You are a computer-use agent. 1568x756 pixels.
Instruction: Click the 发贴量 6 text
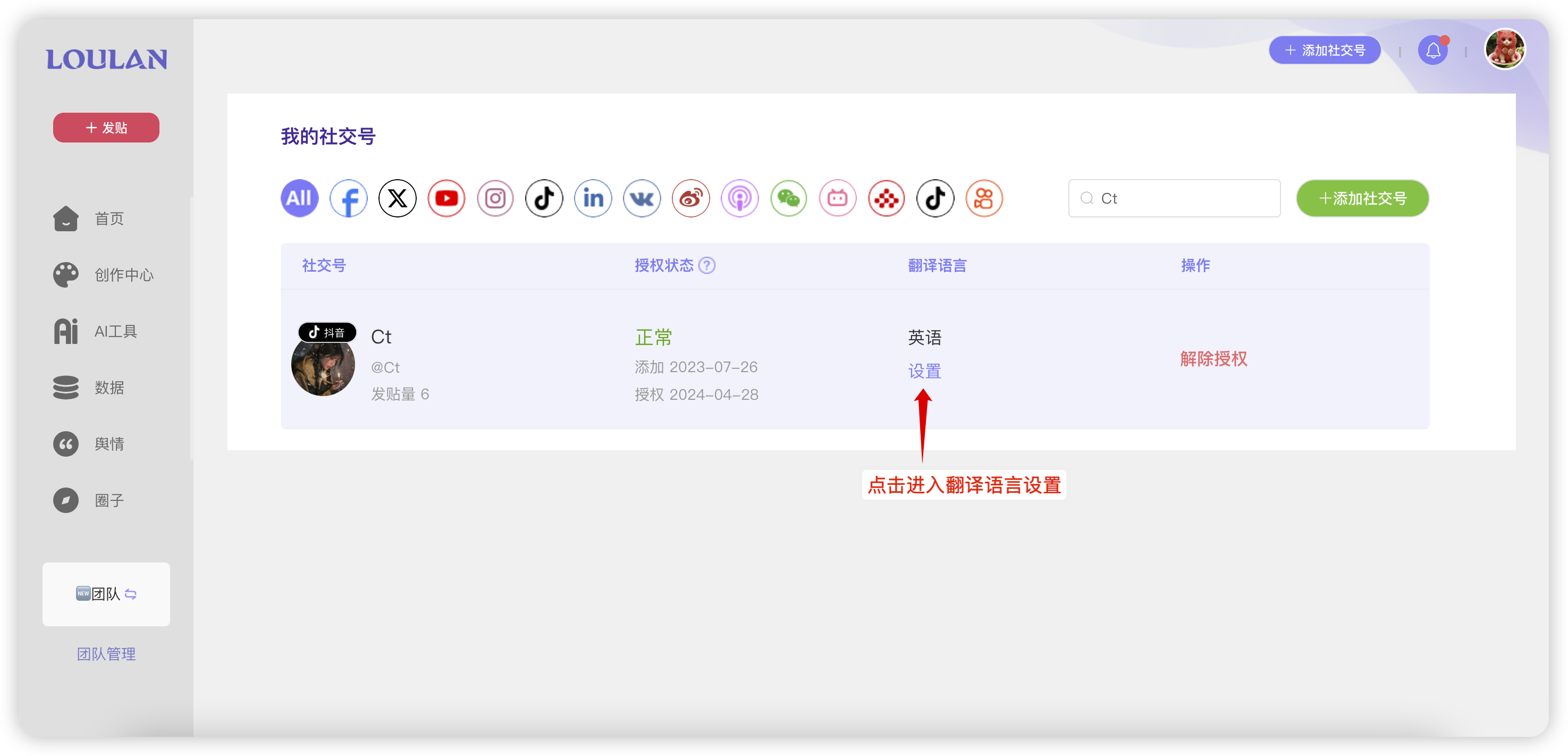[x=400, y=394]
